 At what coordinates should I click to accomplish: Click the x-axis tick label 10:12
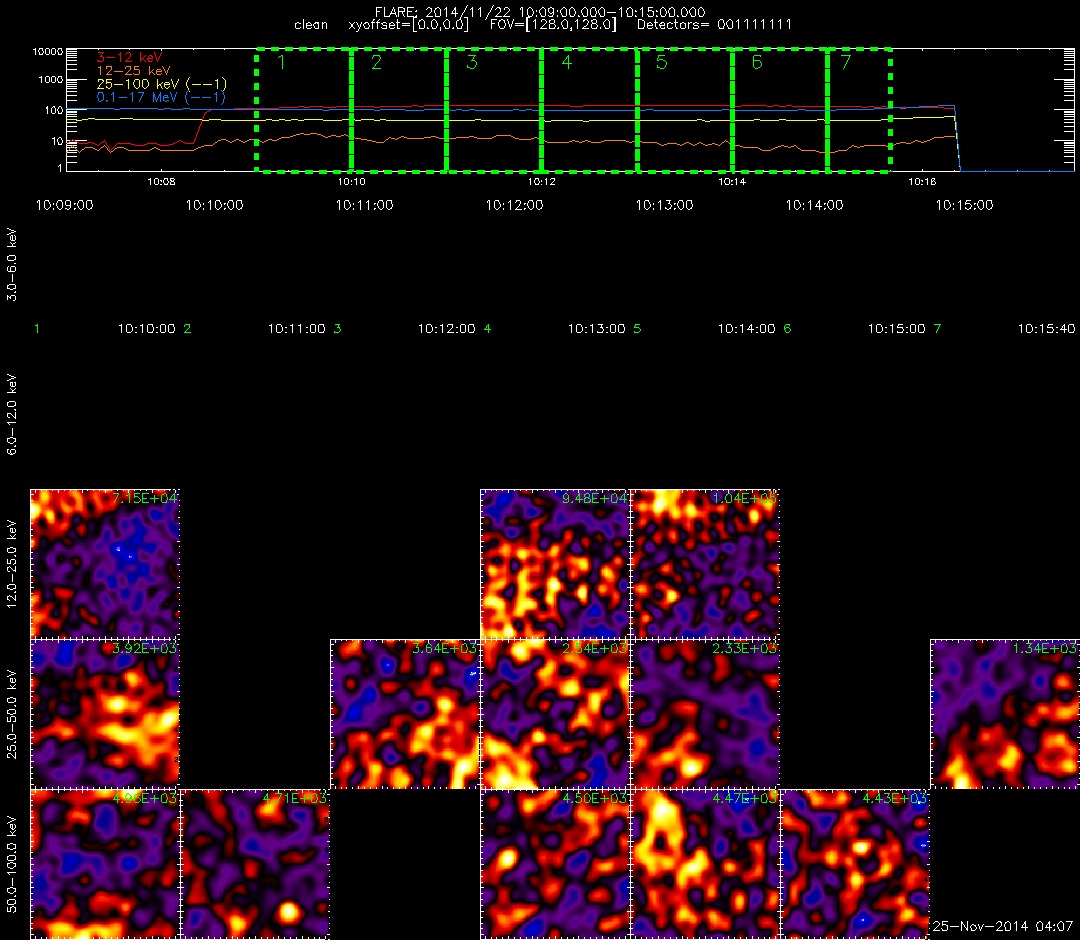(542, 182)
